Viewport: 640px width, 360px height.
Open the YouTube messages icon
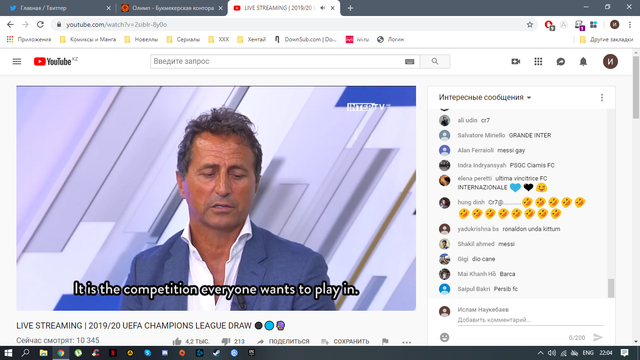(x=561, y=62)
